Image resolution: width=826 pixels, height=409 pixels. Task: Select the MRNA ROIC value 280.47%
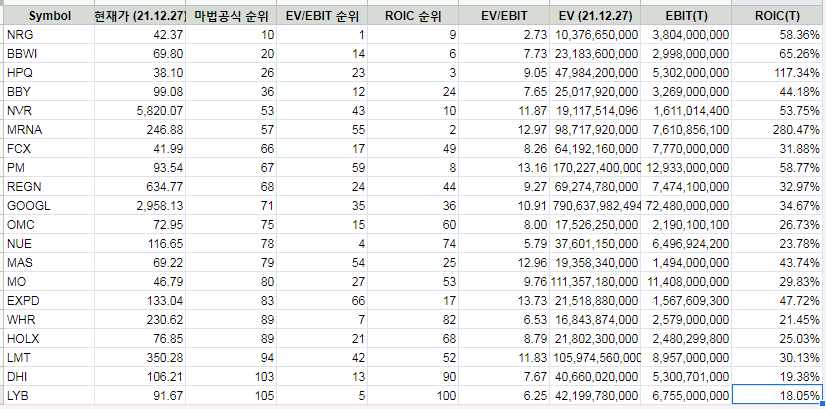[778, 130]
